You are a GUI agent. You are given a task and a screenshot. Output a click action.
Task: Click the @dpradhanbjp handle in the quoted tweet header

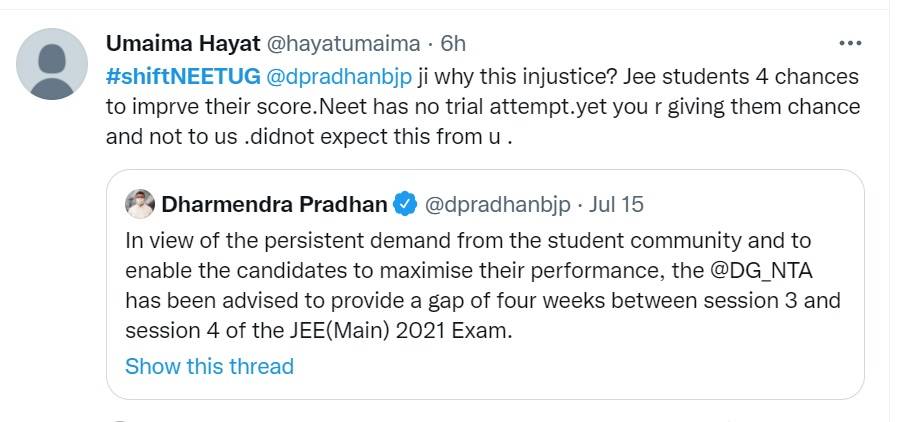[x=498, y=205]
